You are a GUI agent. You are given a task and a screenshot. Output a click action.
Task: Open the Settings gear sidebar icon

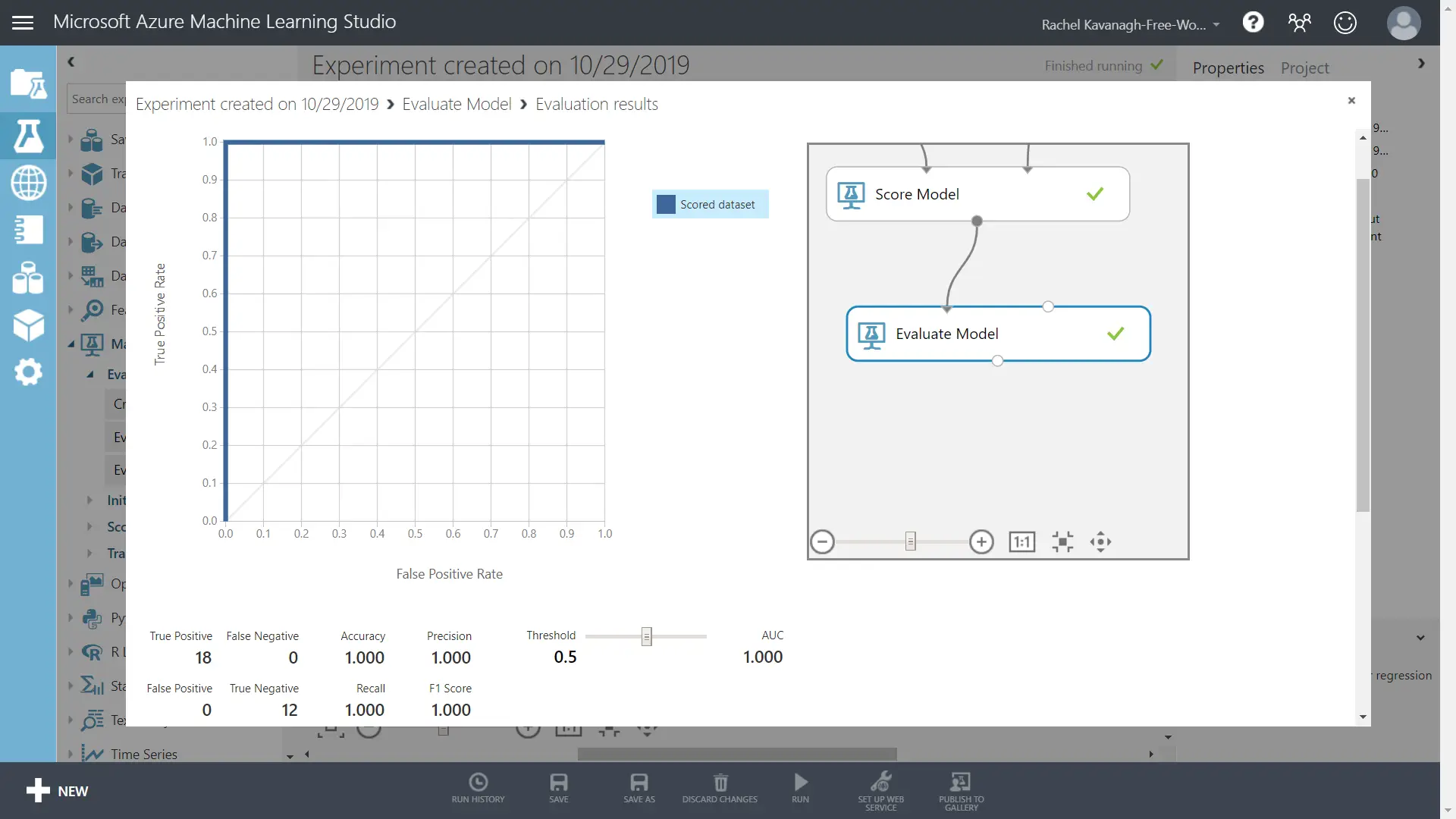point(28,372)
